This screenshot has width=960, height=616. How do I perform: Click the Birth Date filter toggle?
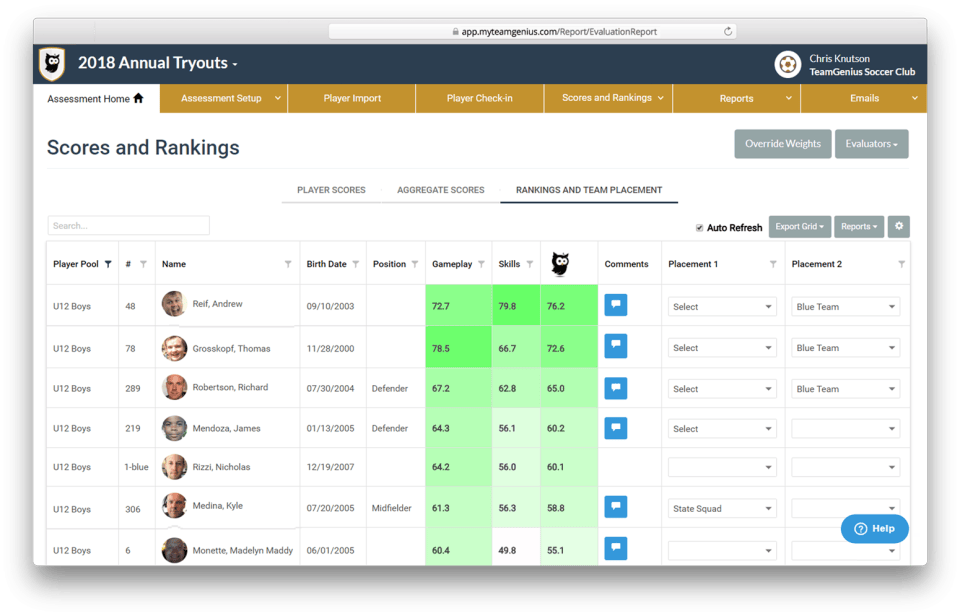(x=355, y=263)
